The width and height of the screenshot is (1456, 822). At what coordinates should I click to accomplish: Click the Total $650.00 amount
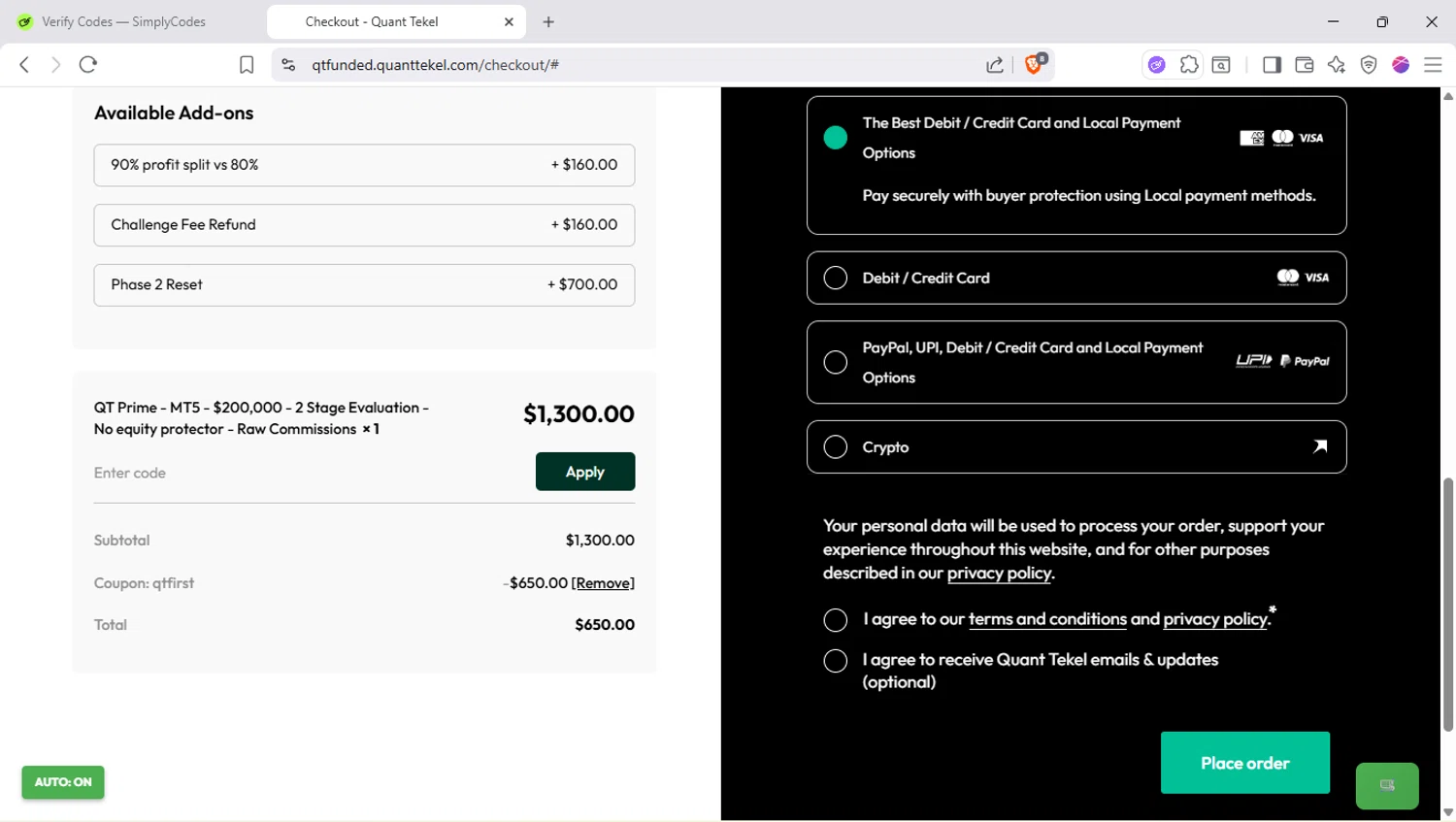coord(605,625)
